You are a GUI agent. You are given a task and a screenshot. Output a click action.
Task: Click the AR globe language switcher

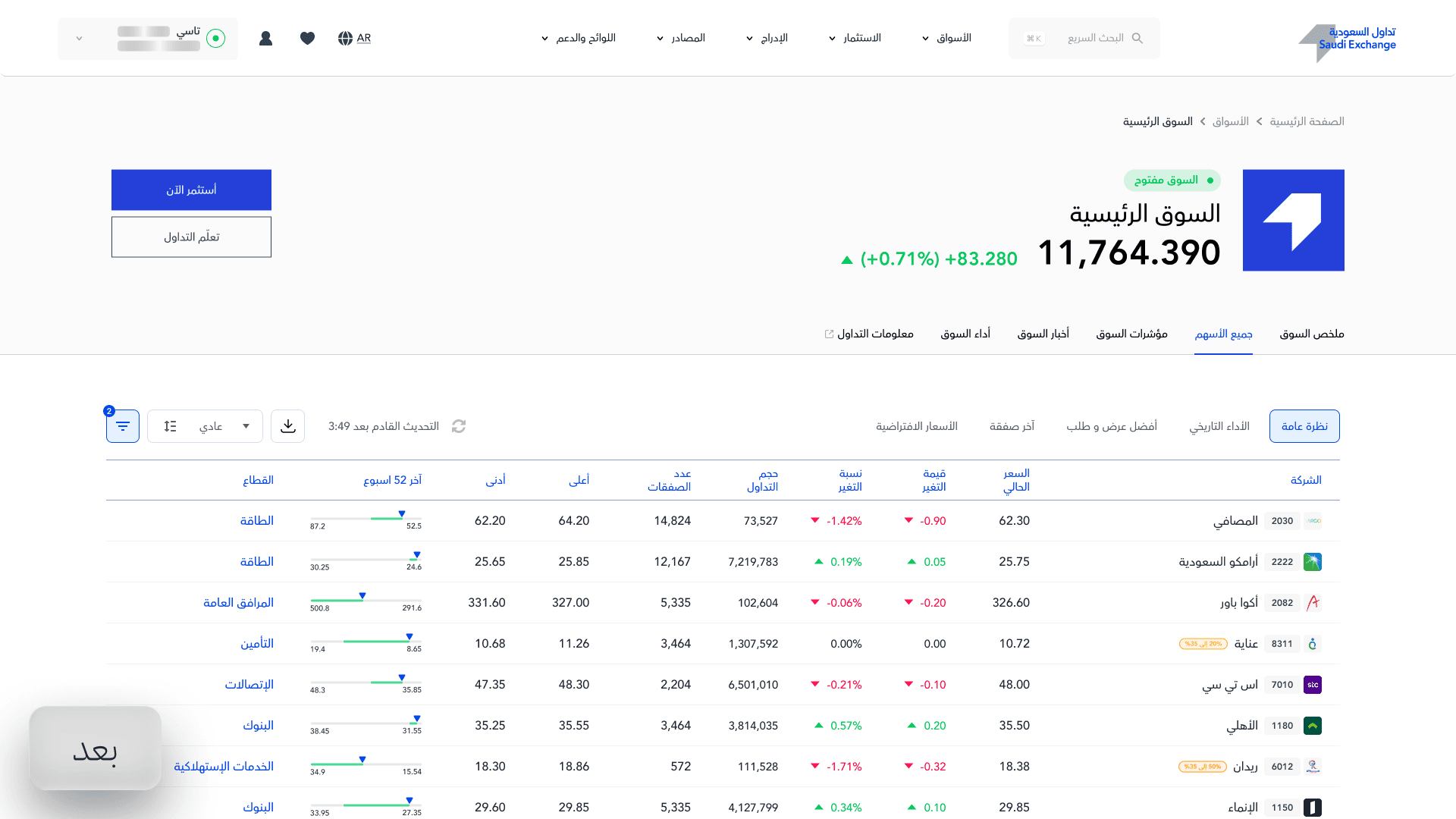coord(354,38)
